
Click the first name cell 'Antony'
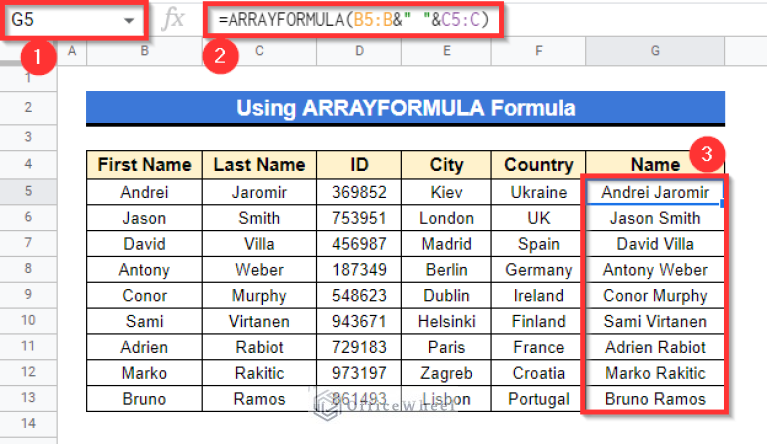pyautogui.click(x=144, y=270)
